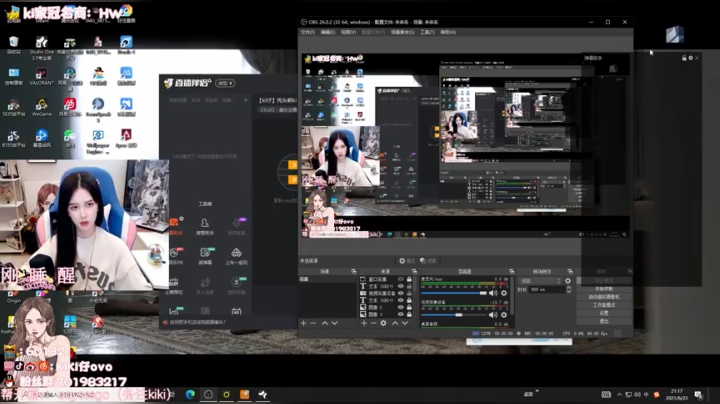Screen dimensions: 720x404
Task: Open Studio One desktop shortcut
Action: click(x=42, y=47)
